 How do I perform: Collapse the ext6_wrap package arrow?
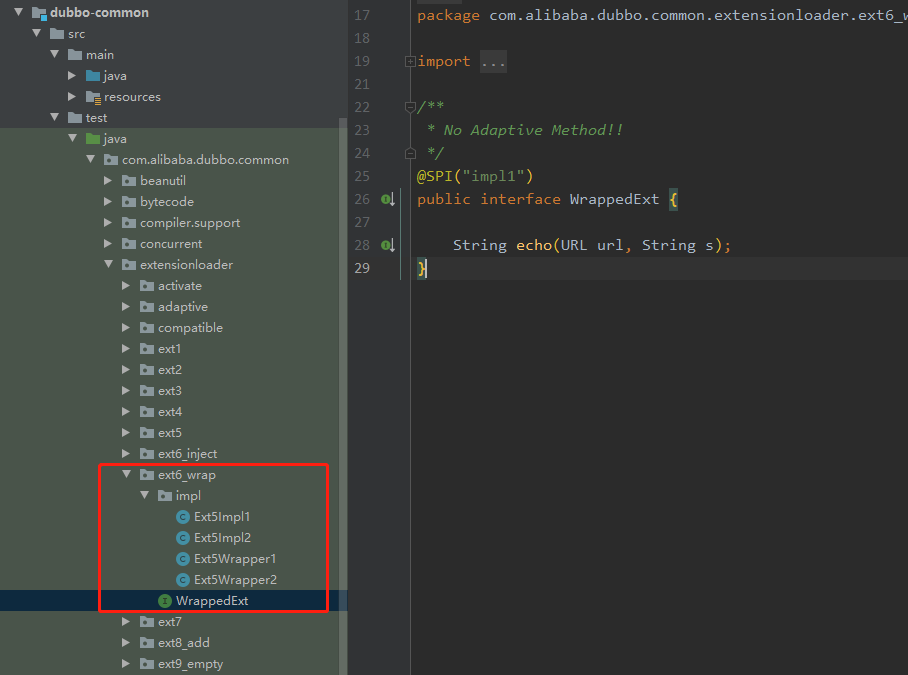pos(126,474)
